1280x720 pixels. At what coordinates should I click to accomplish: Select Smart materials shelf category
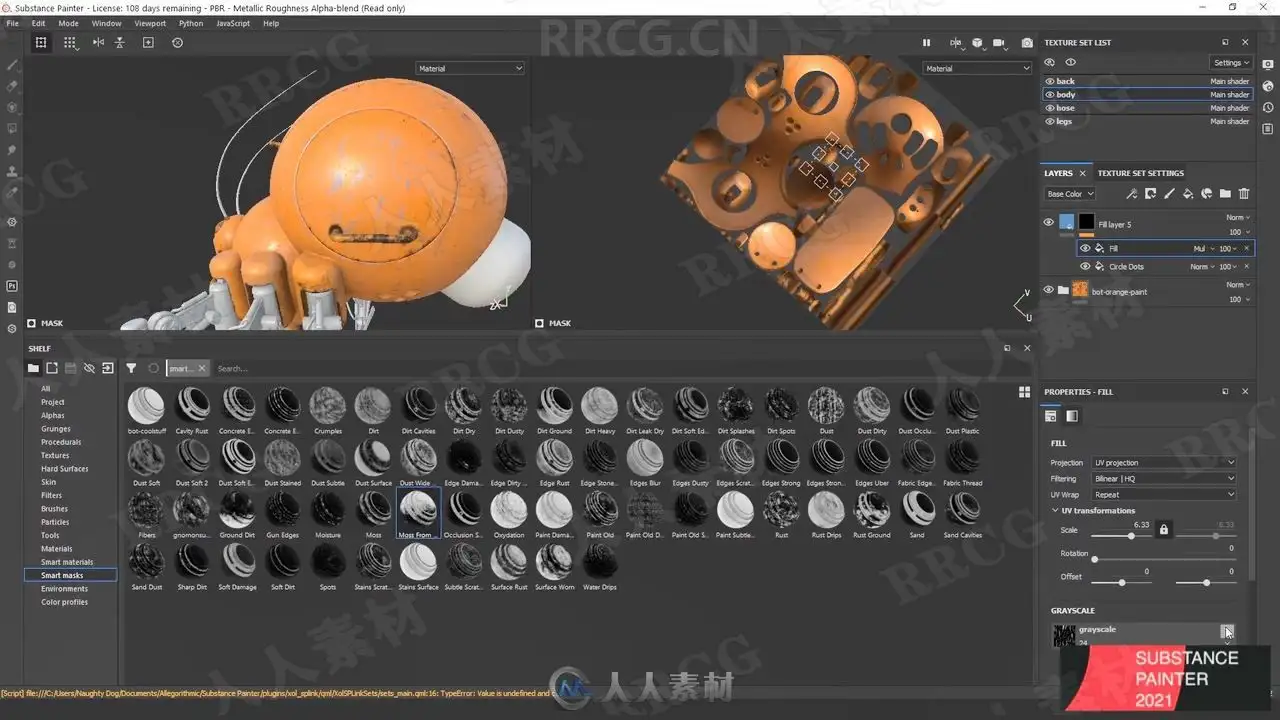[67, 562]
